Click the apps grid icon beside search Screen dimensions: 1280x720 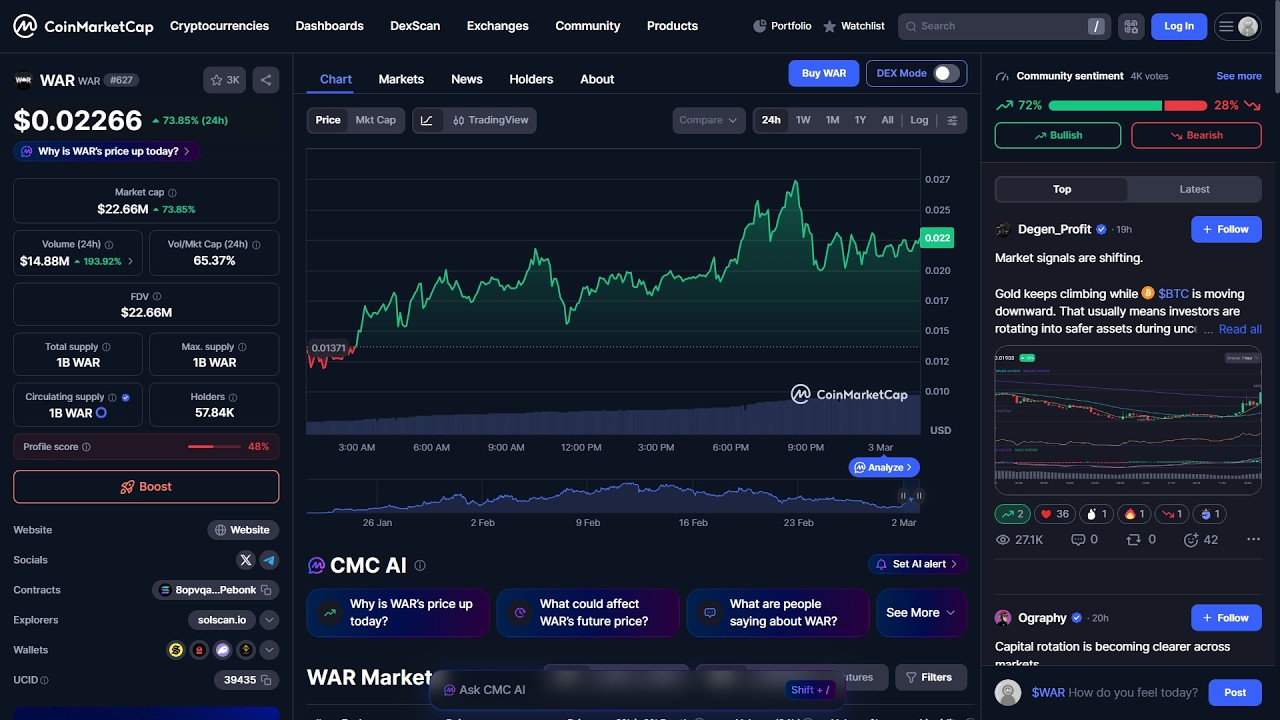pyautogui.click(x=1131, y=26)
